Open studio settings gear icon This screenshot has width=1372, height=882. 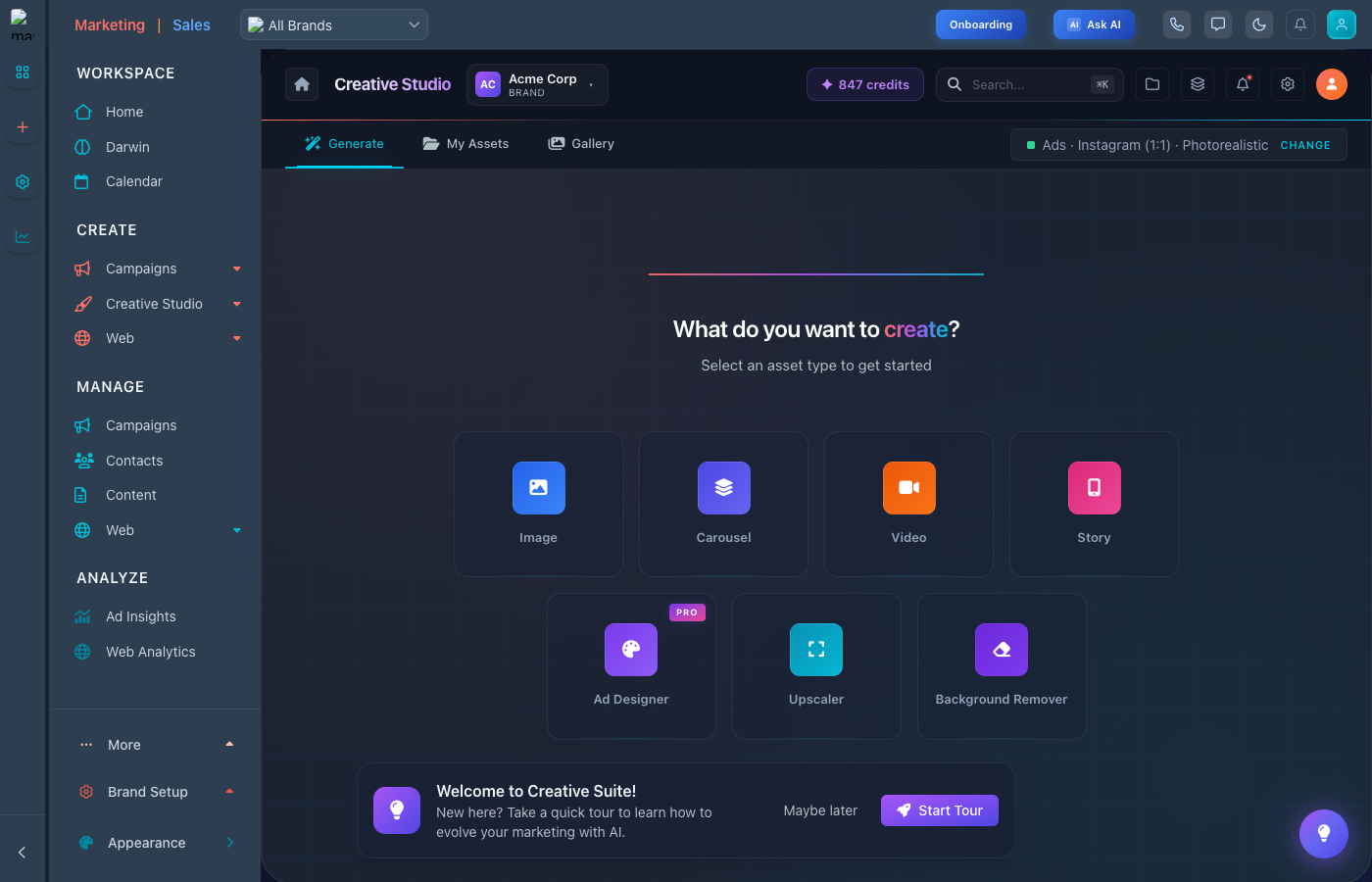1288,84
